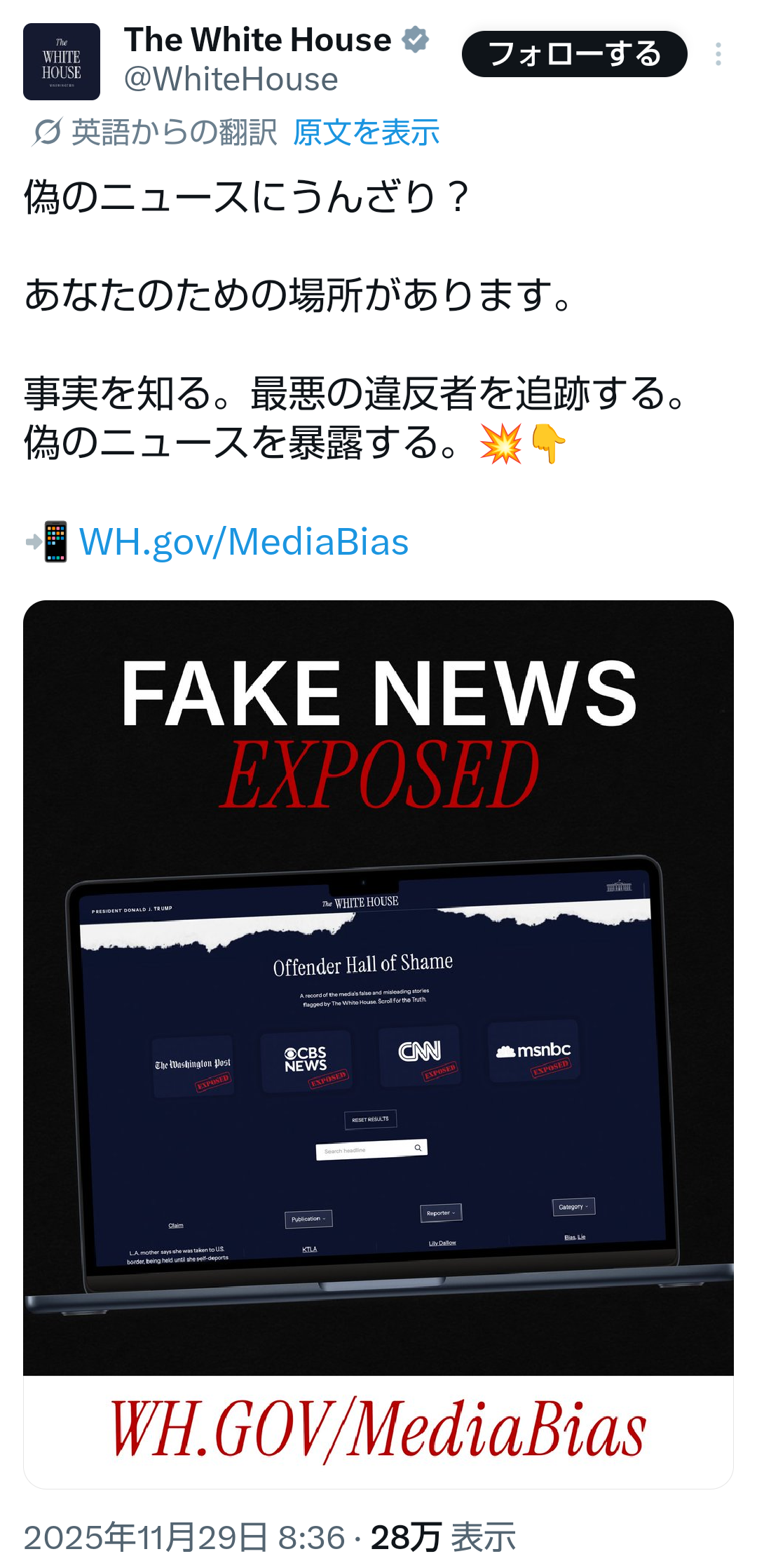The height and width of the screenshot is (1568, 757).
Task: Click the Search headline field in image
Action: coord(371,1149)
